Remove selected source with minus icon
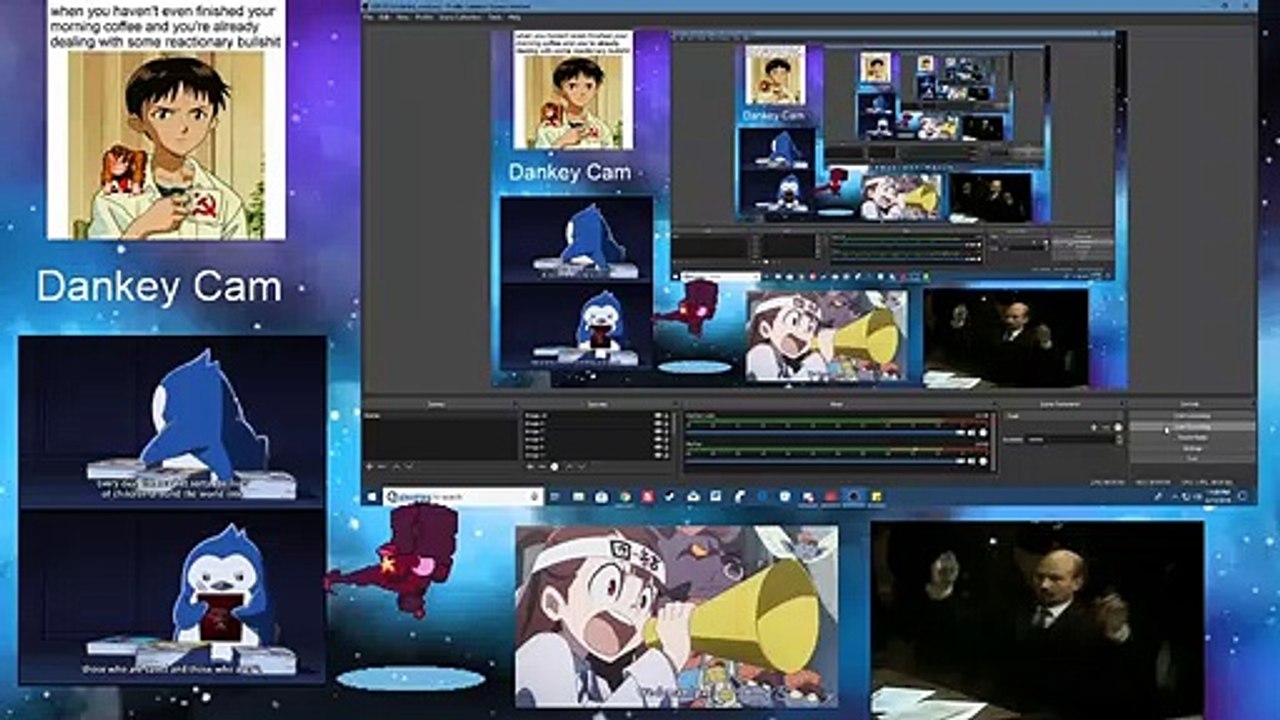The image size is (1280, 720). pyautogui.click(x=541, y=467)
